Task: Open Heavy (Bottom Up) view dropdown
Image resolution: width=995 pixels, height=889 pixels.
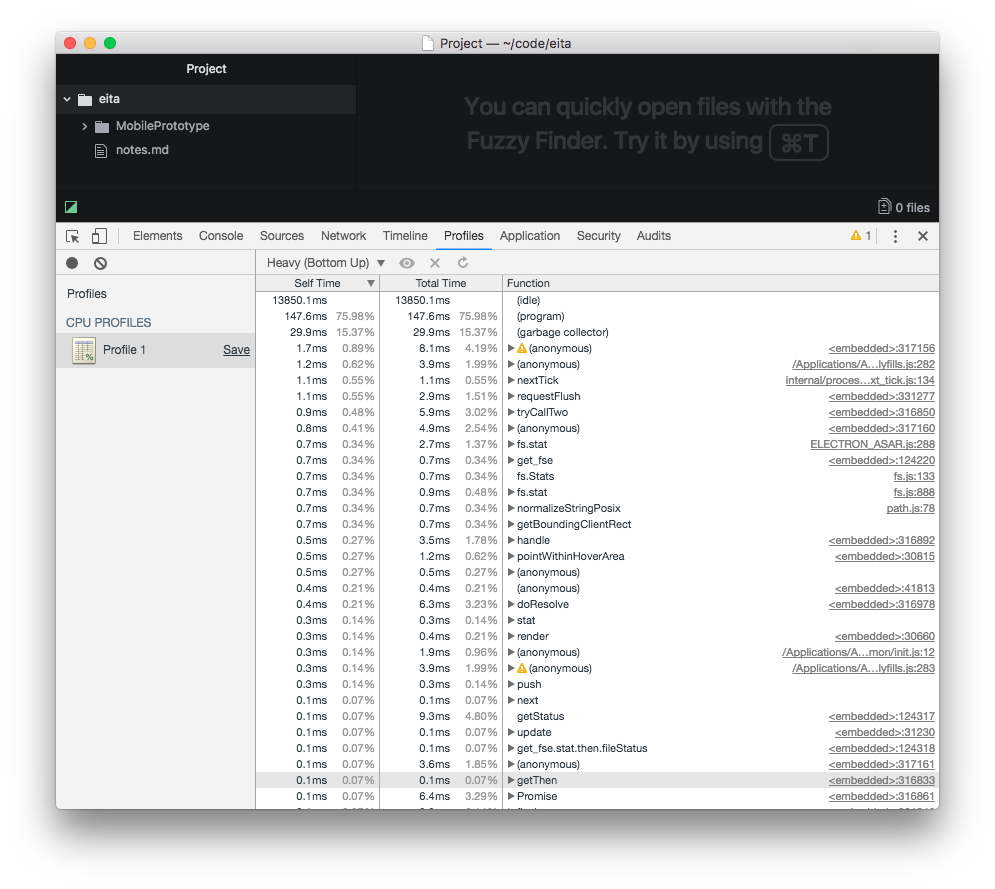Action: click(326, 263)
